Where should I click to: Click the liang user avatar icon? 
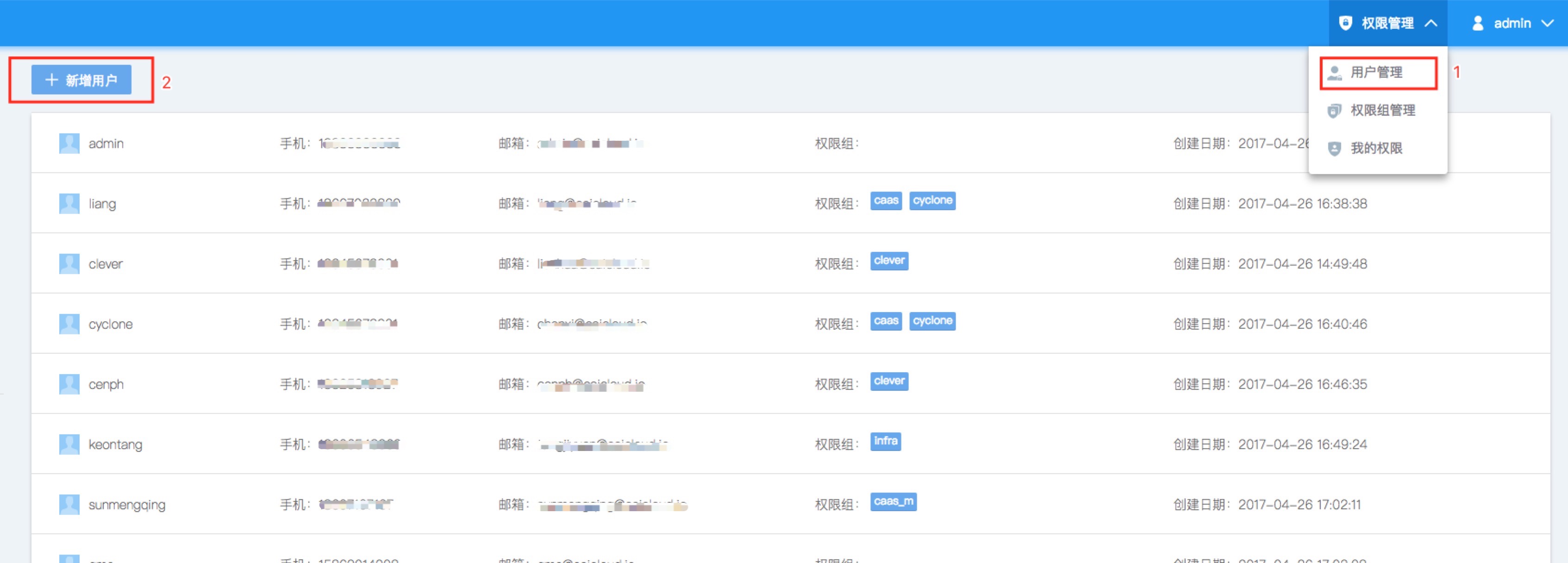click(69, 204)
